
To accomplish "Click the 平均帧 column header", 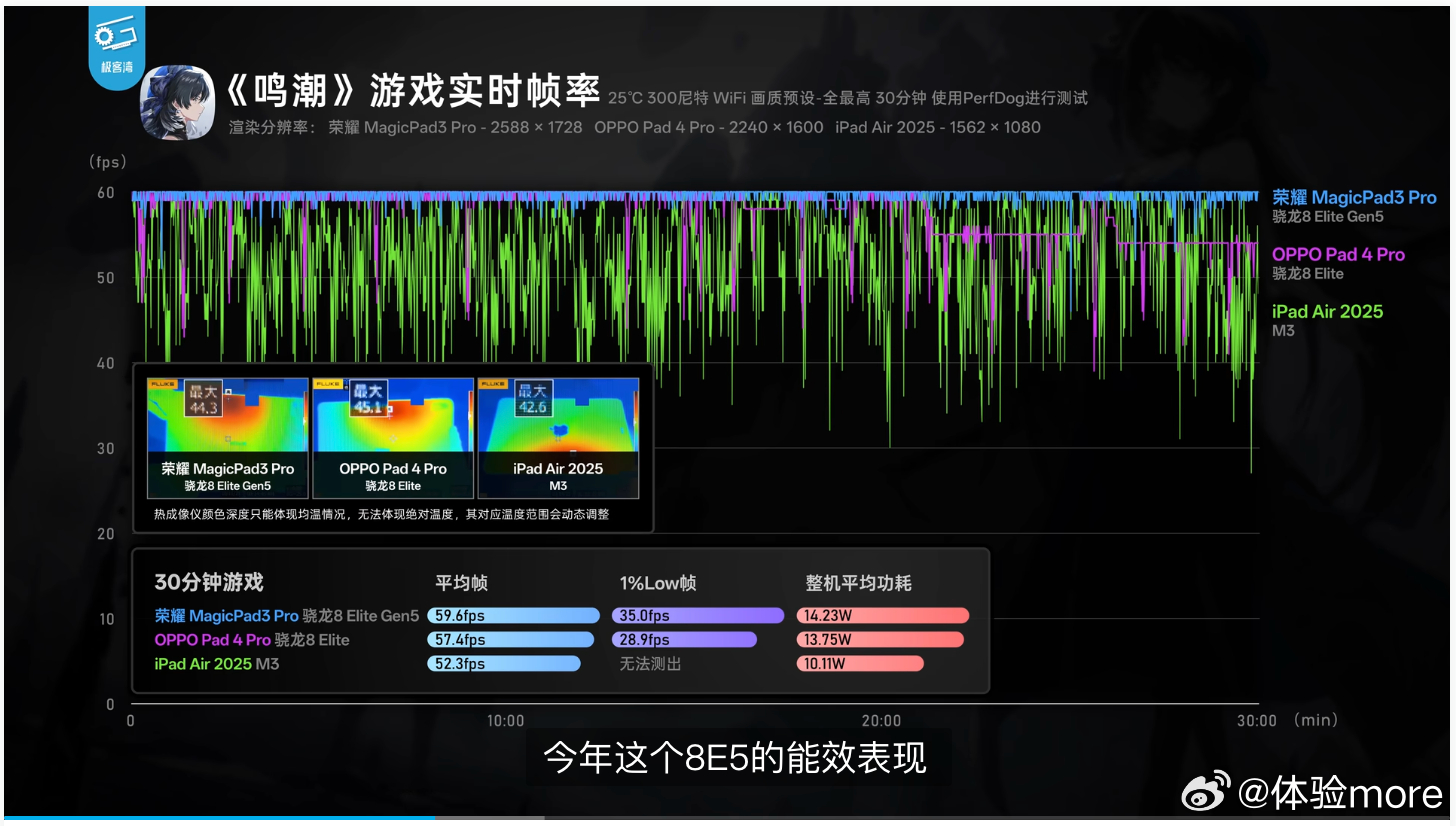I will [x=461, y=583].
